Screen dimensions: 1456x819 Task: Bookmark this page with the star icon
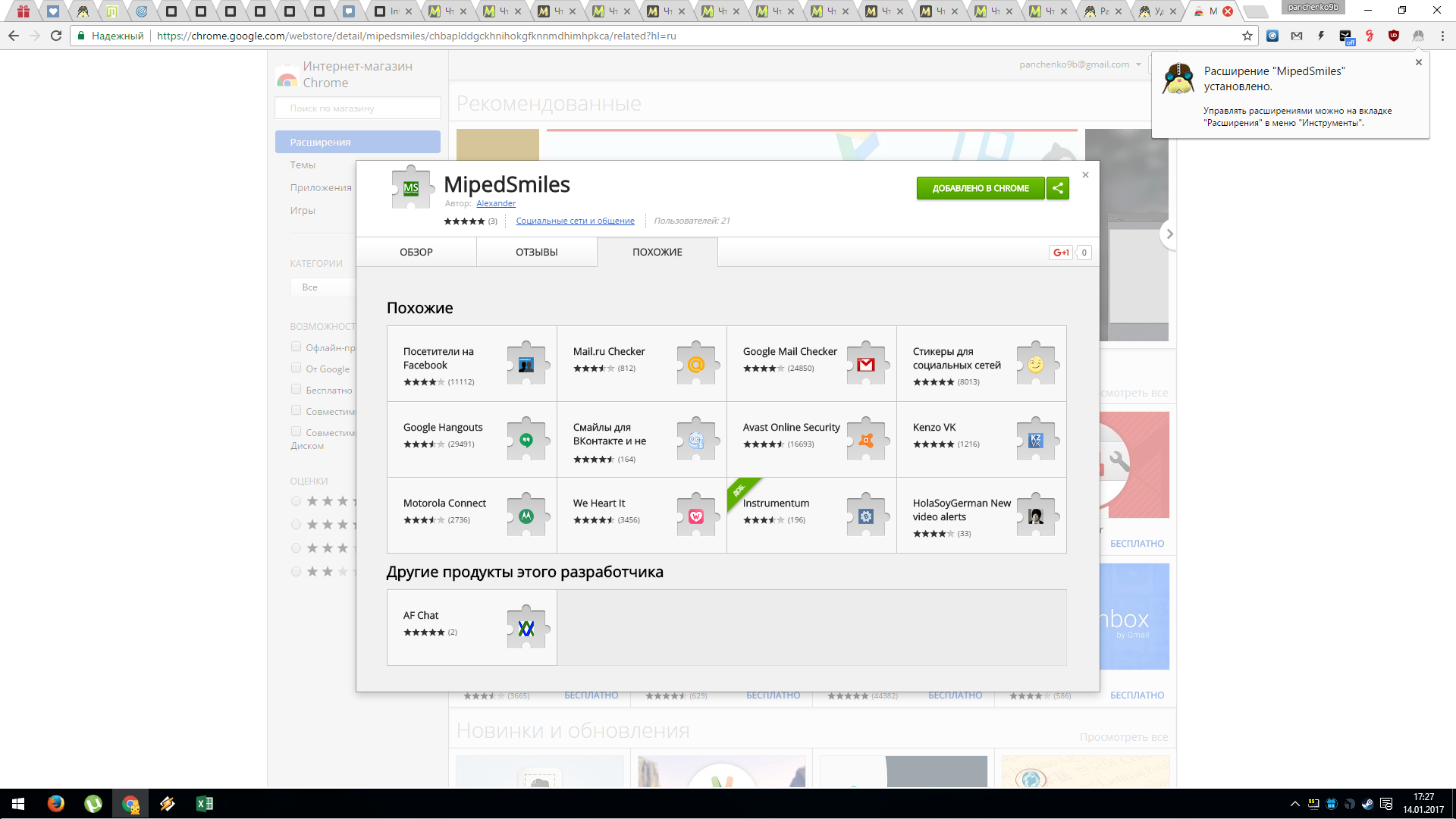click(x=1247, y=36)
